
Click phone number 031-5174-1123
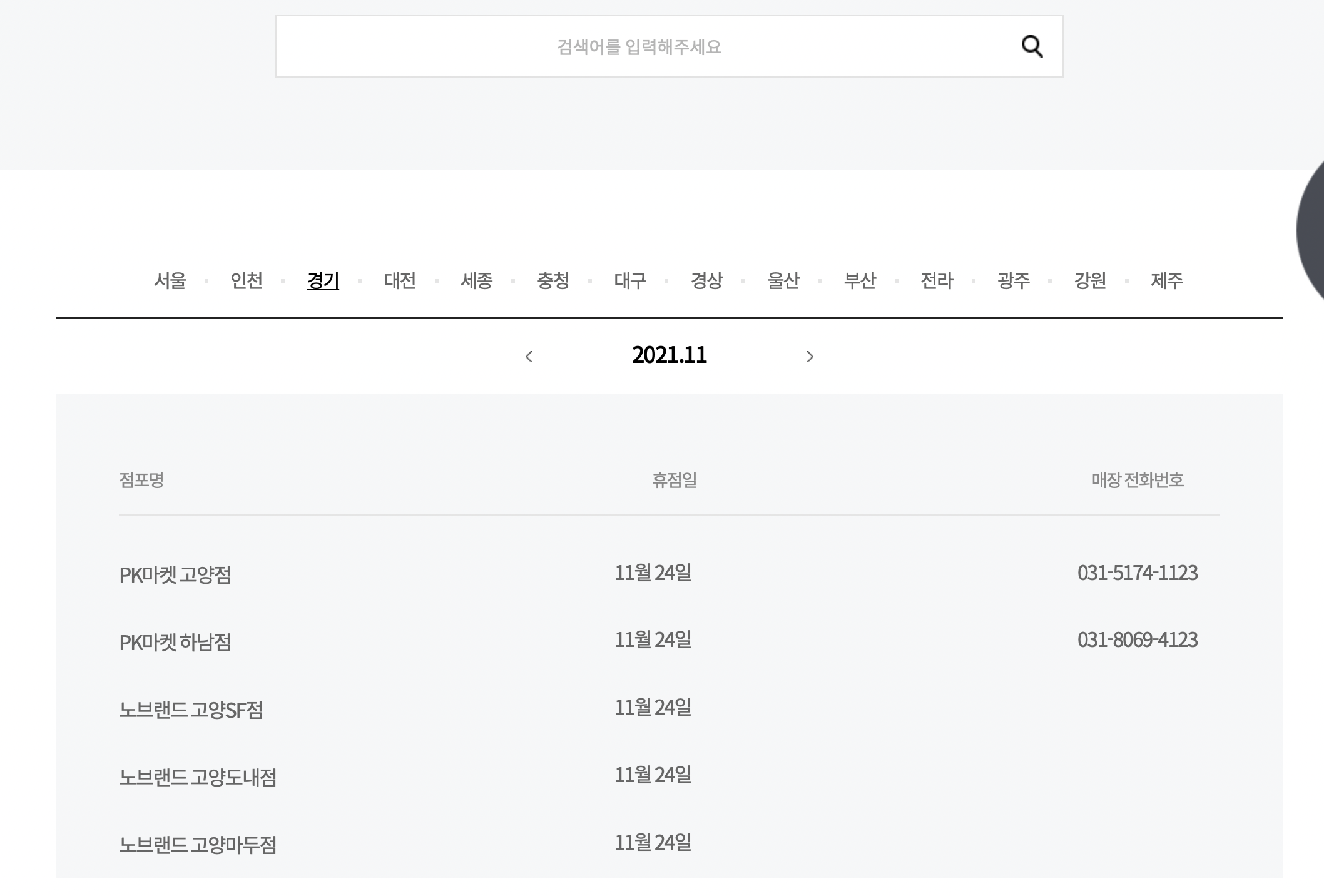(1137, 573)
